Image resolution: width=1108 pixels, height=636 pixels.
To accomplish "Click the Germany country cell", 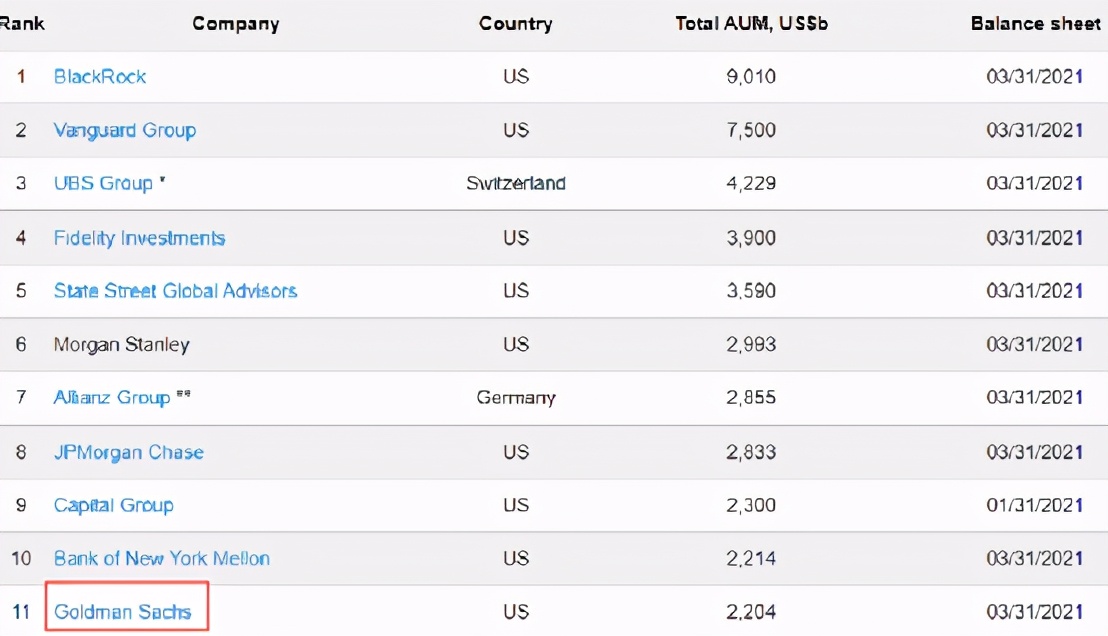I will point(515,398).
